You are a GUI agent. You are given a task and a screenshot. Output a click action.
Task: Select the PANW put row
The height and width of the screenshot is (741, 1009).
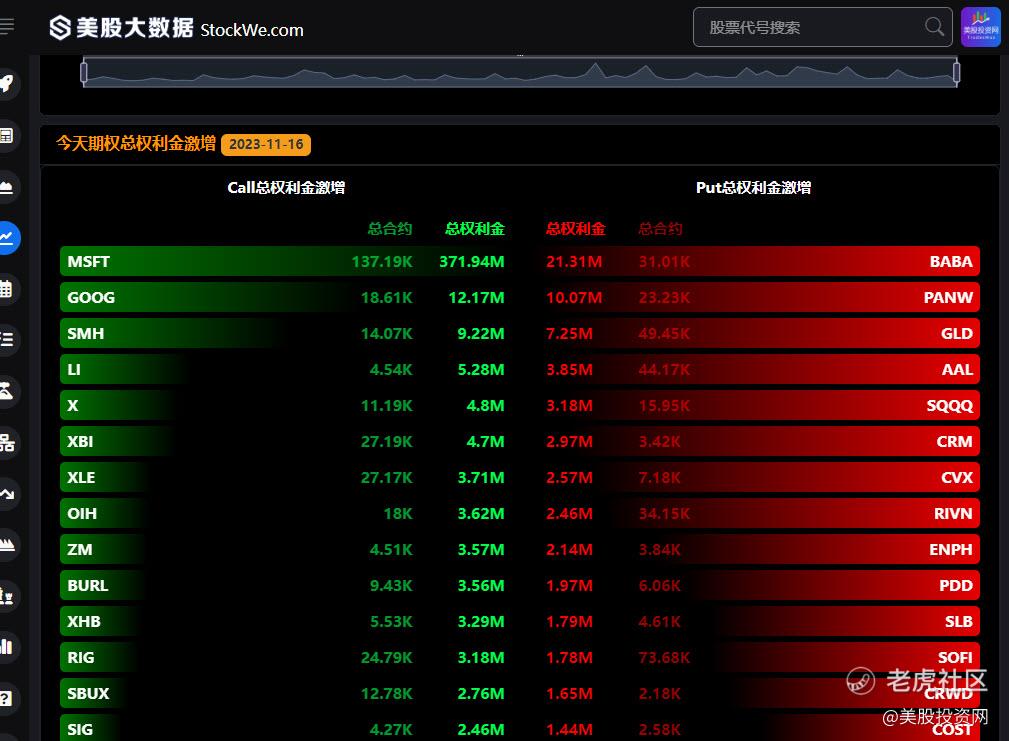coord(761,297)
